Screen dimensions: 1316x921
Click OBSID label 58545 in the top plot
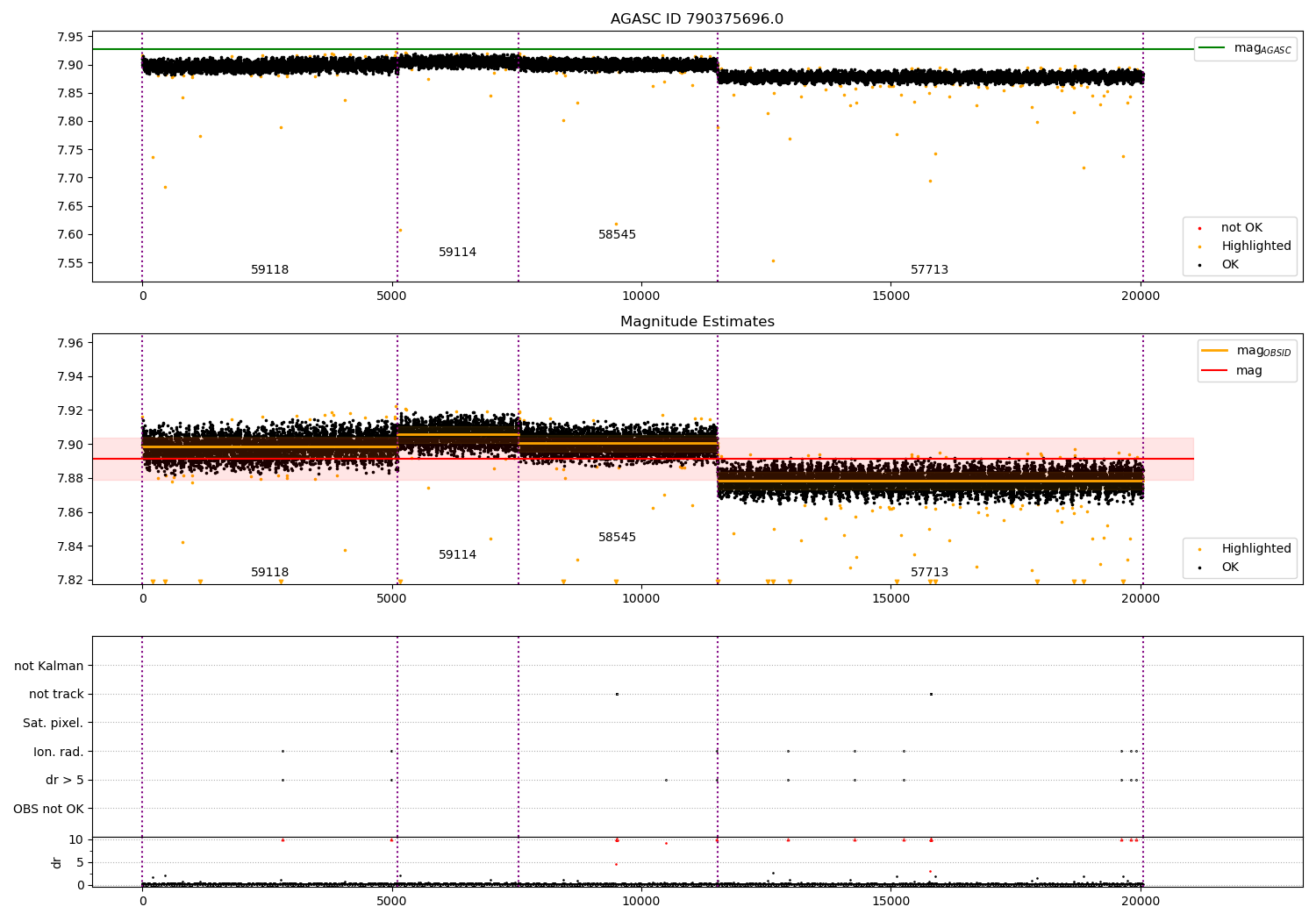point(618,235)
